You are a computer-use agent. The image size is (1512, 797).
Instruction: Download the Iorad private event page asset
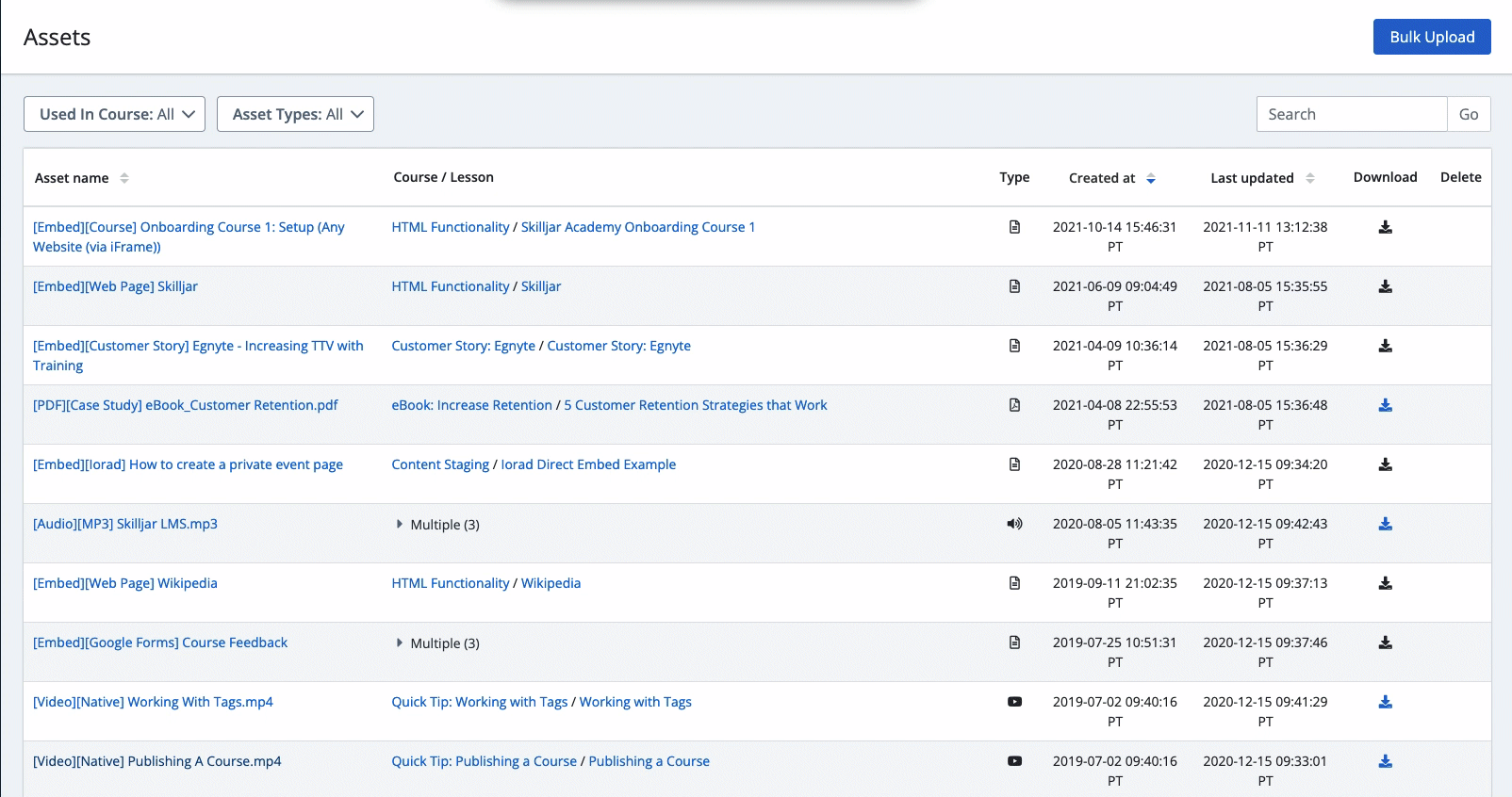(x=1385, y=464)
